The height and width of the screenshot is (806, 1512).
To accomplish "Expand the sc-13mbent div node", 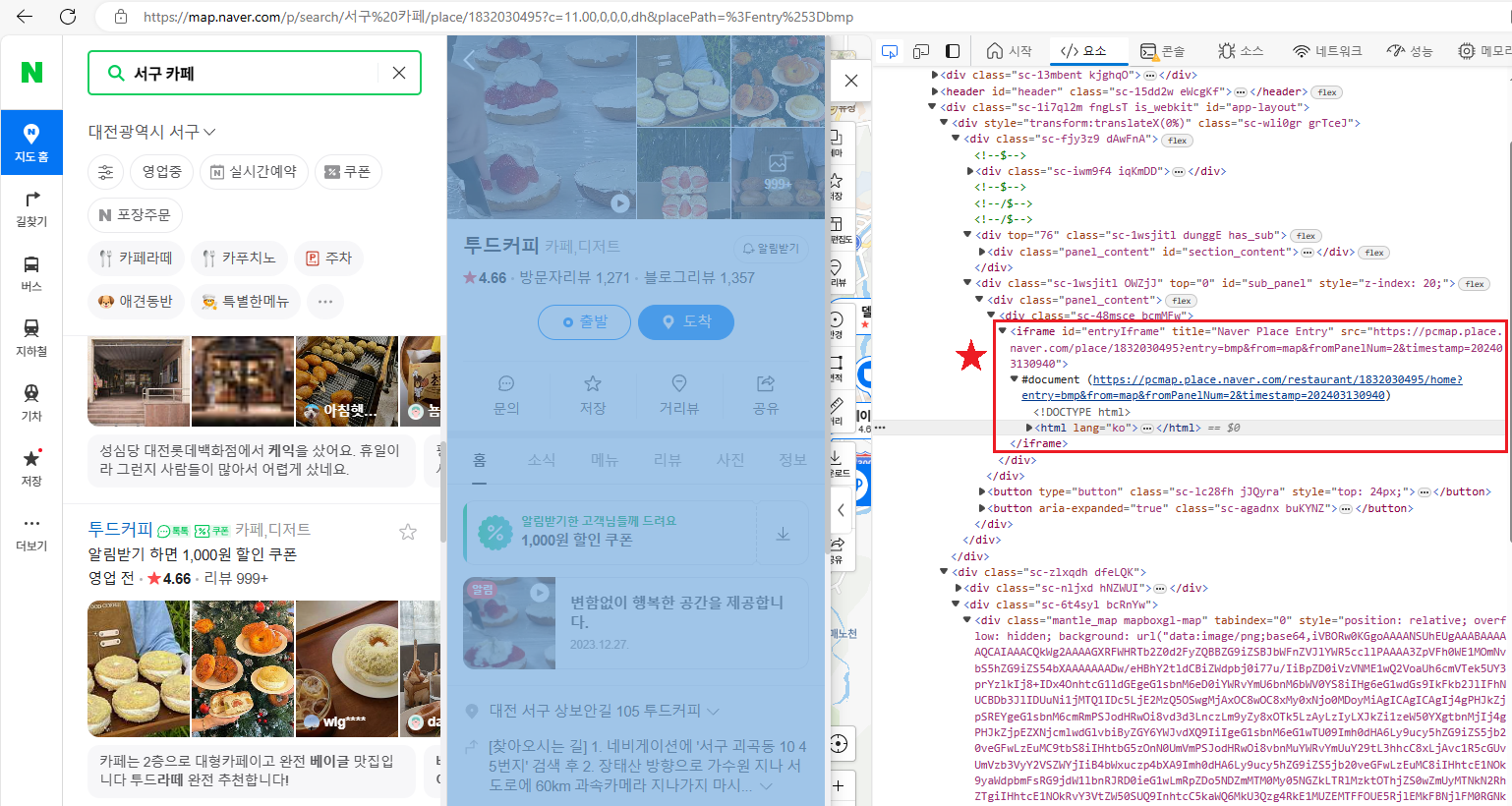I will click(x=935, y=75).
